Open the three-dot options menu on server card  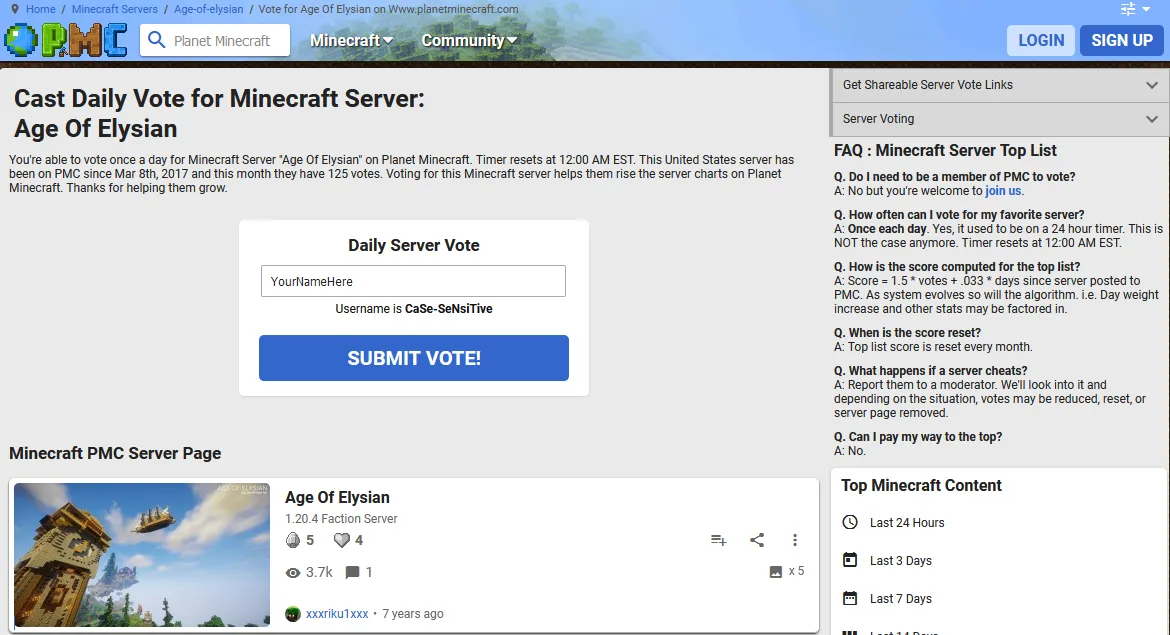(795, 539)
